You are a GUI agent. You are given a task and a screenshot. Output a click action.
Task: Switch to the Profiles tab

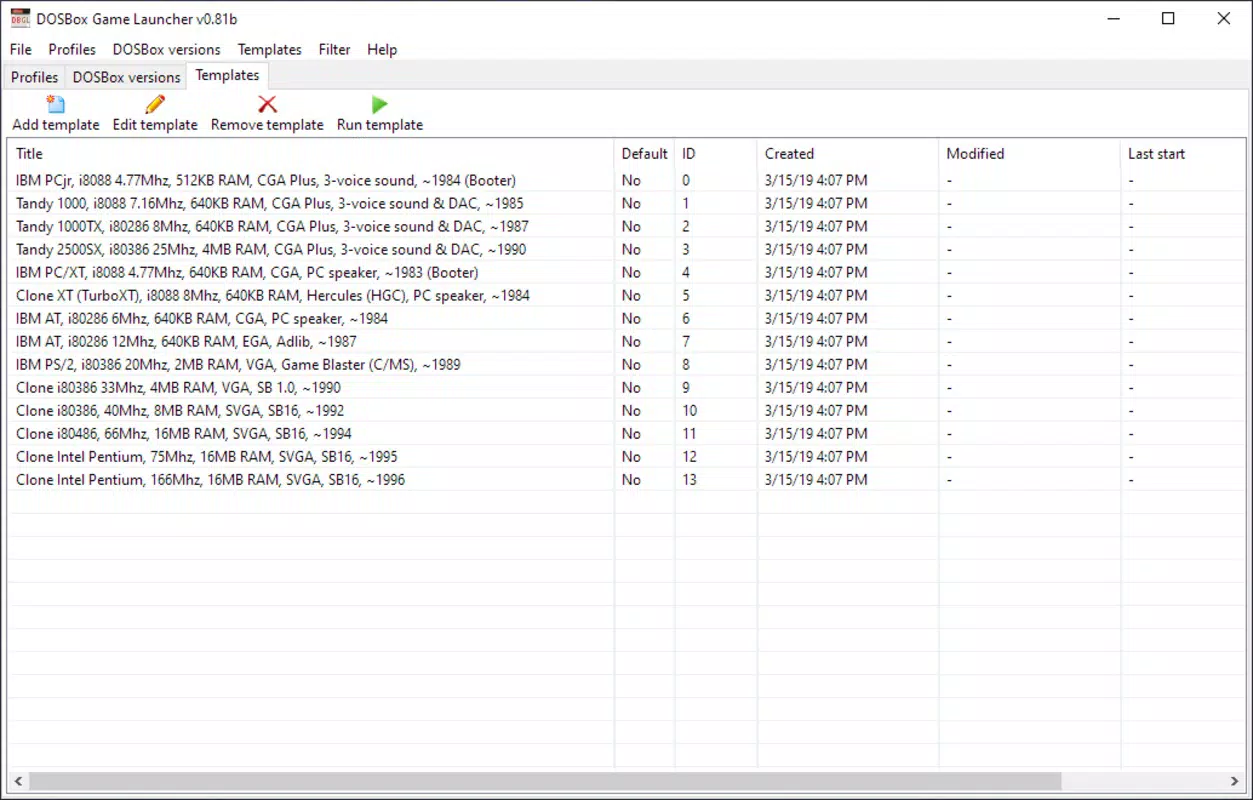click(x=35, y=77)
